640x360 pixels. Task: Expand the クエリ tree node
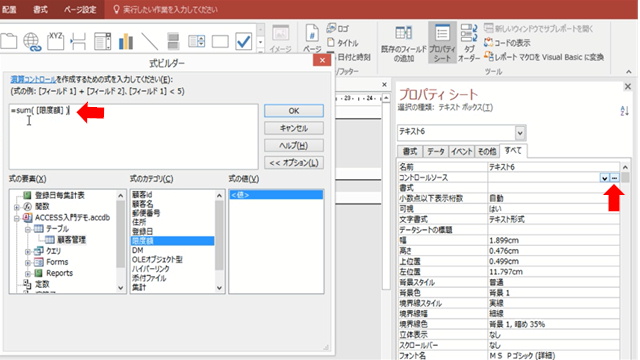(x=28, y=251)
